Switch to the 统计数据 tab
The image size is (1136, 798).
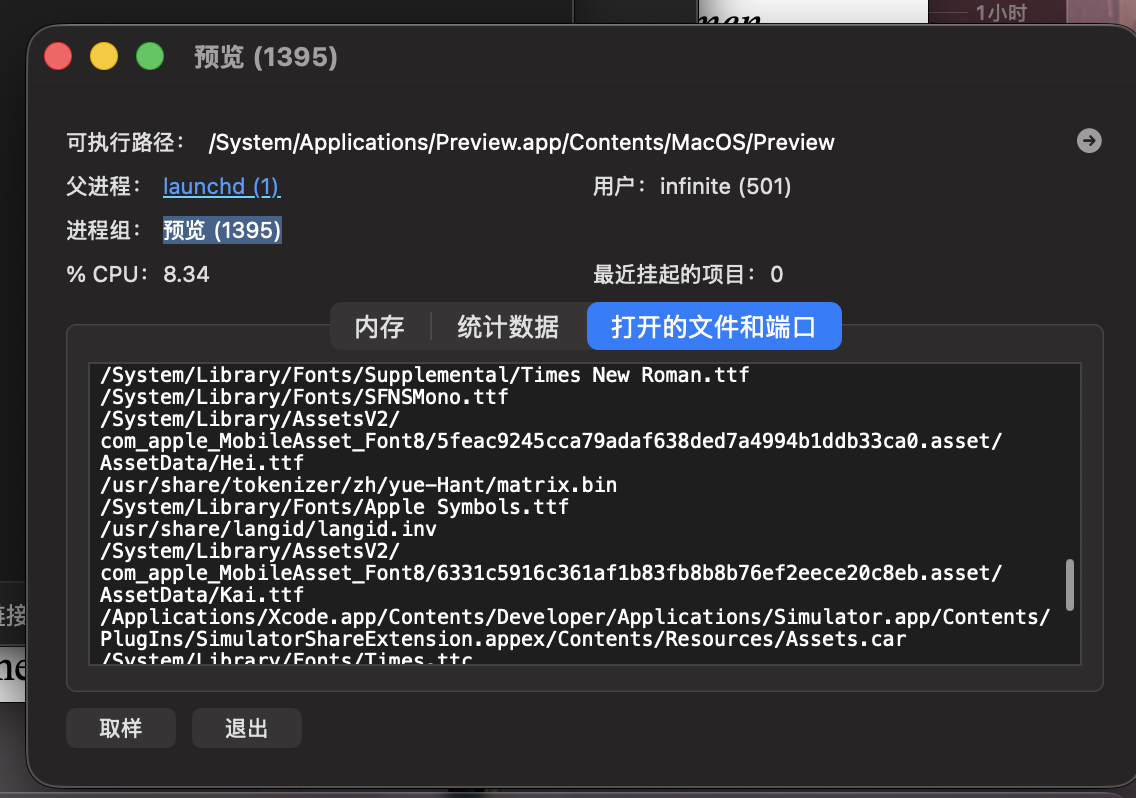tap(508, 327)
